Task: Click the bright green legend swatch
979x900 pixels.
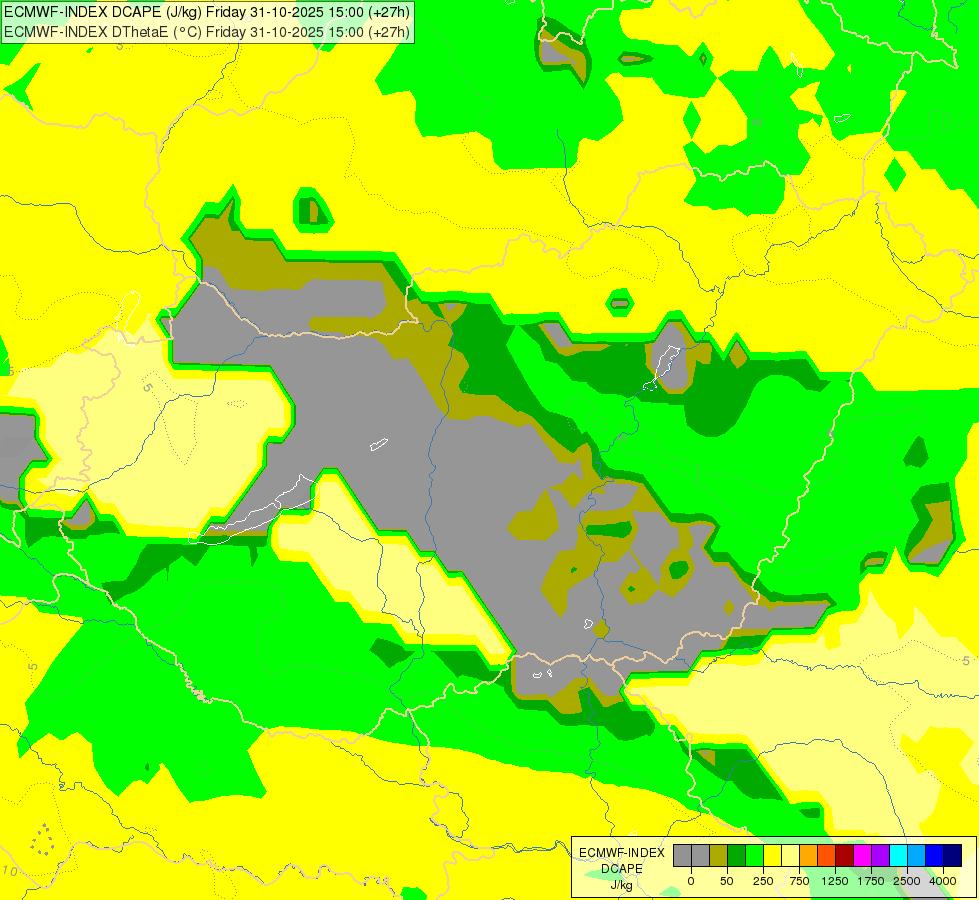Action: point(754,855)
